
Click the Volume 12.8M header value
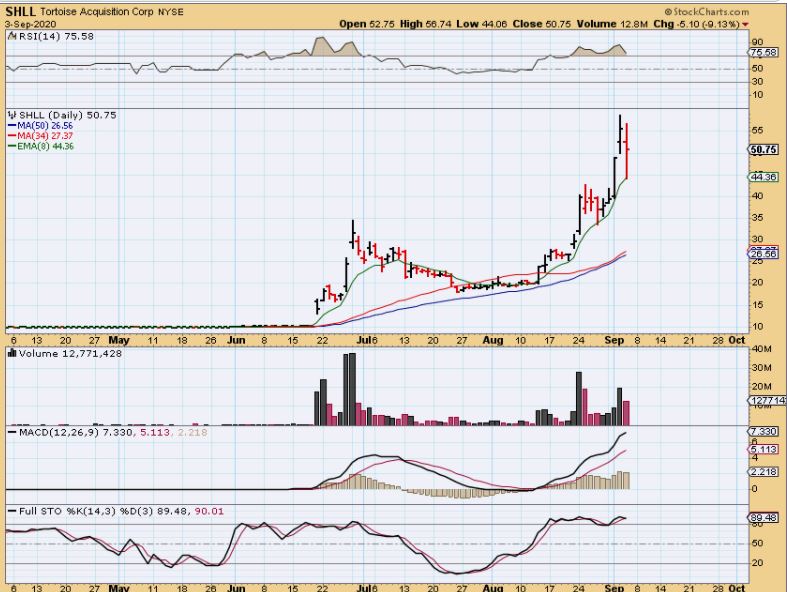tap(612, 24)
